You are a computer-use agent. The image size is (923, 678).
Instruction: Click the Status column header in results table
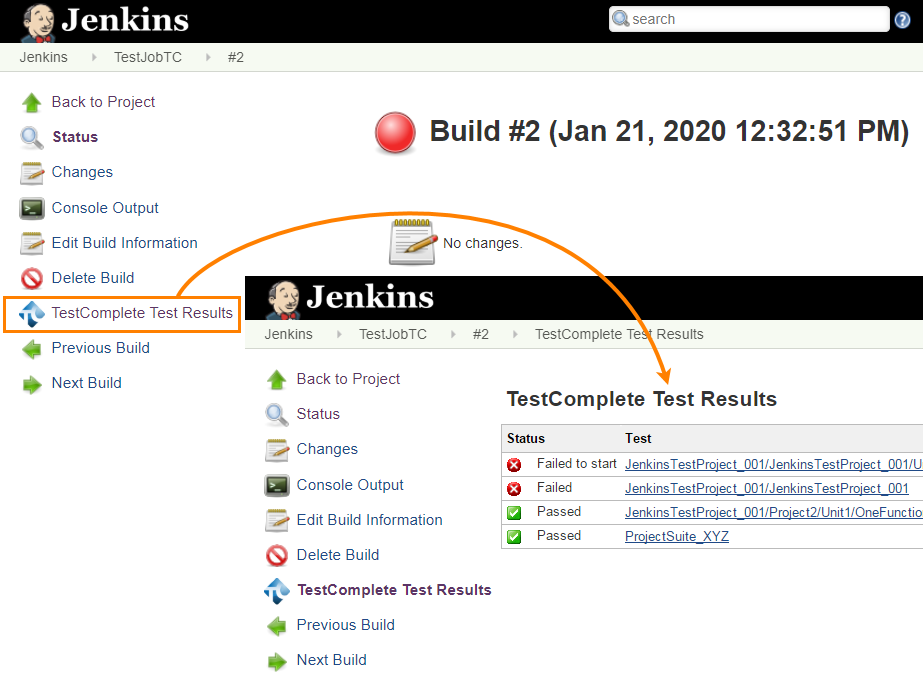click(526, 438)
